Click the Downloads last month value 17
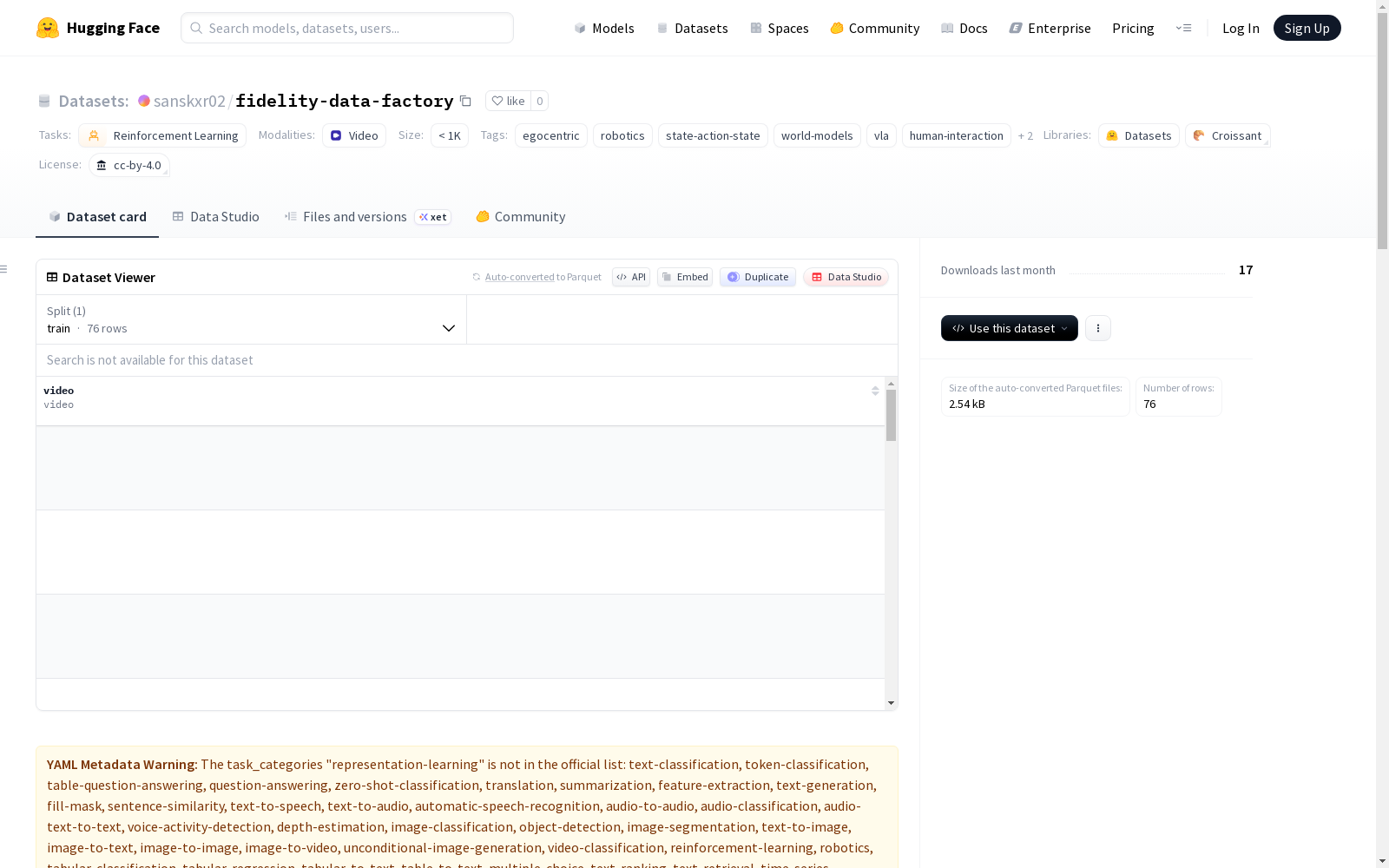Viewport: 1389px width, 868px height. coord(1246,270)
